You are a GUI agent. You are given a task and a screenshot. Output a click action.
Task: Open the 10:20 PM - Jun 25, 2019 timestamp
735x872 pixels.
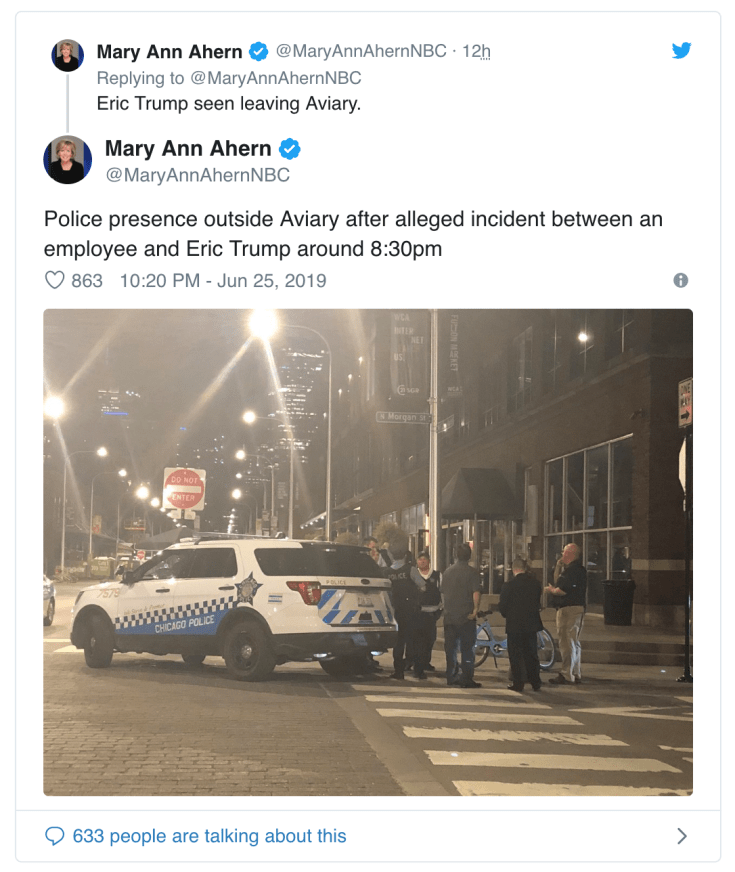click(x=223, y=280)
